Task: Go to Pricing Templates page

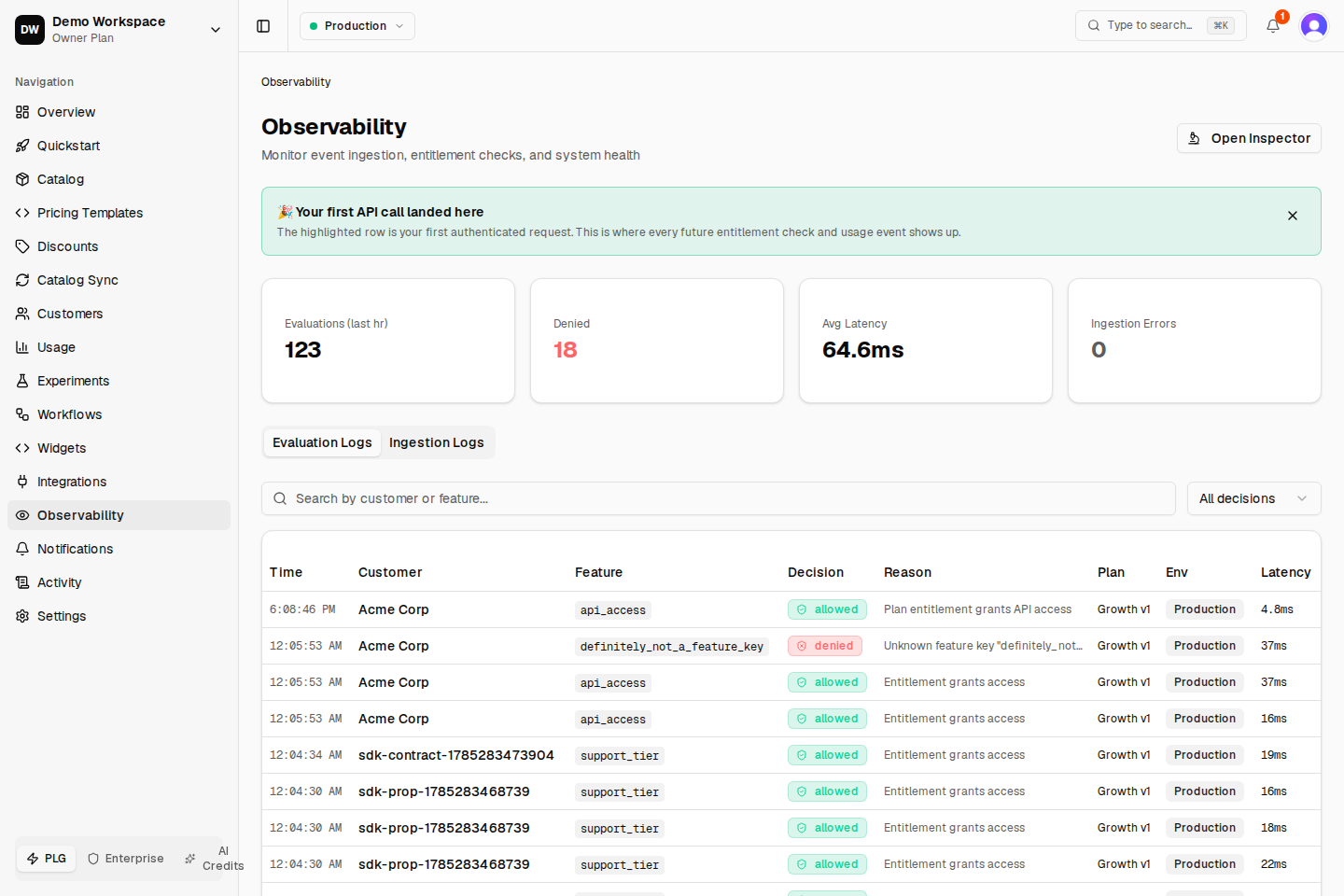Action: (x=119, y=213)
